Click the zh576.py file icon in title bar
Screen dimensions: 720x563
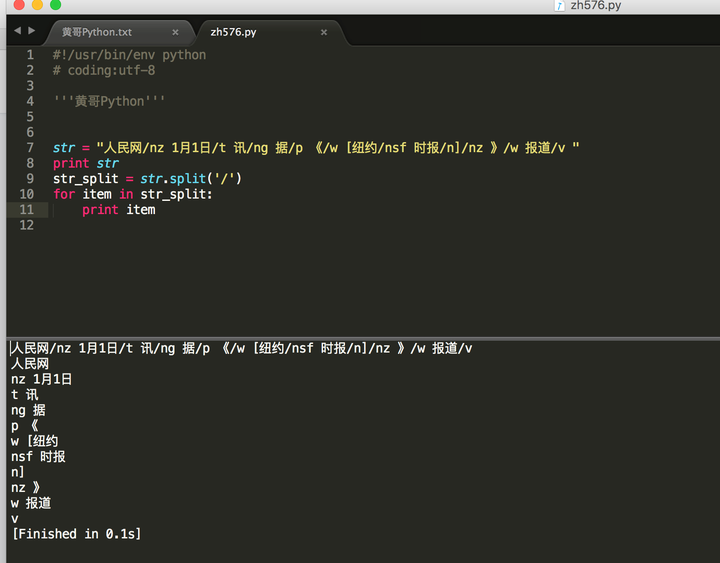tap(559, 6)
